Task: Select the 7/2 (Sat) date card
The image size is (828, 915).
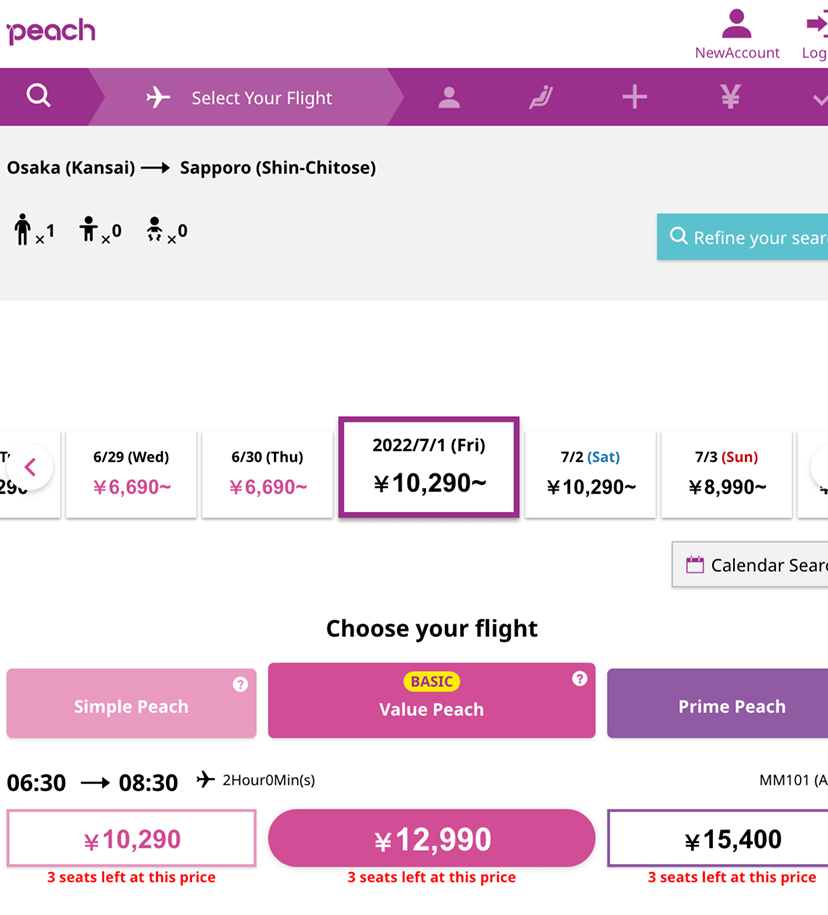Action: click(591, 474)
